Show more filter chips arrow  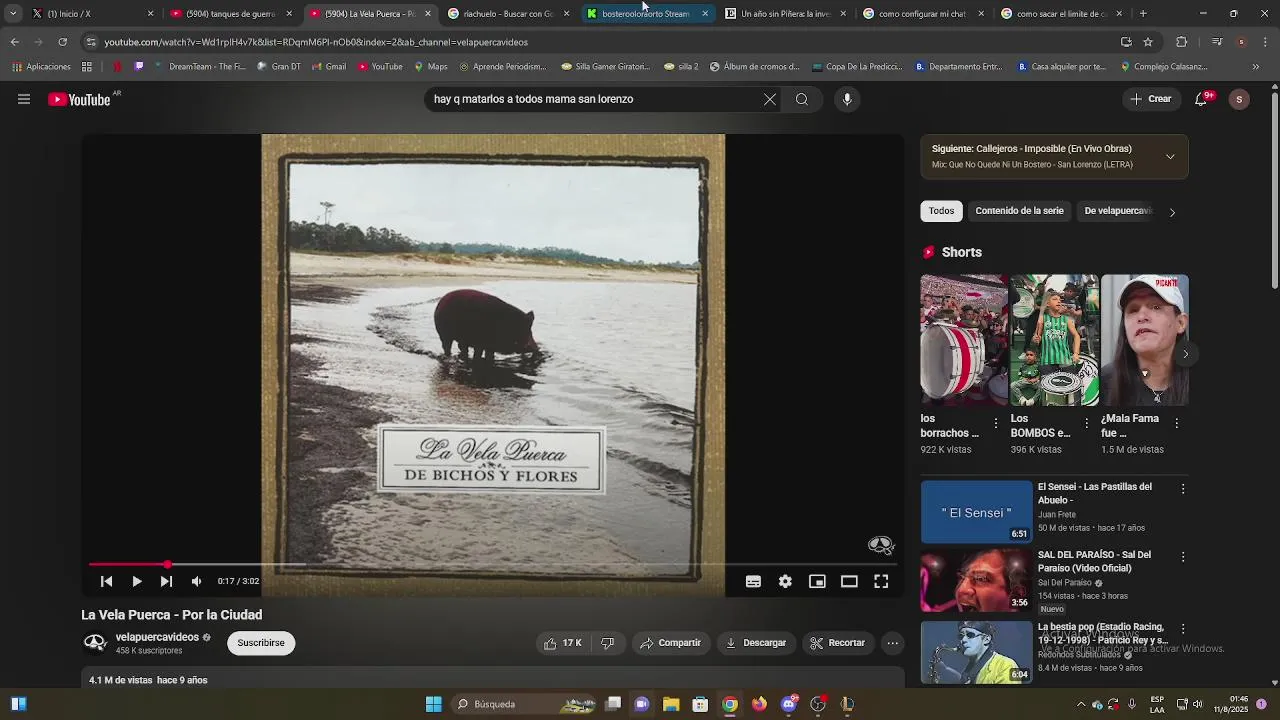1172,212
